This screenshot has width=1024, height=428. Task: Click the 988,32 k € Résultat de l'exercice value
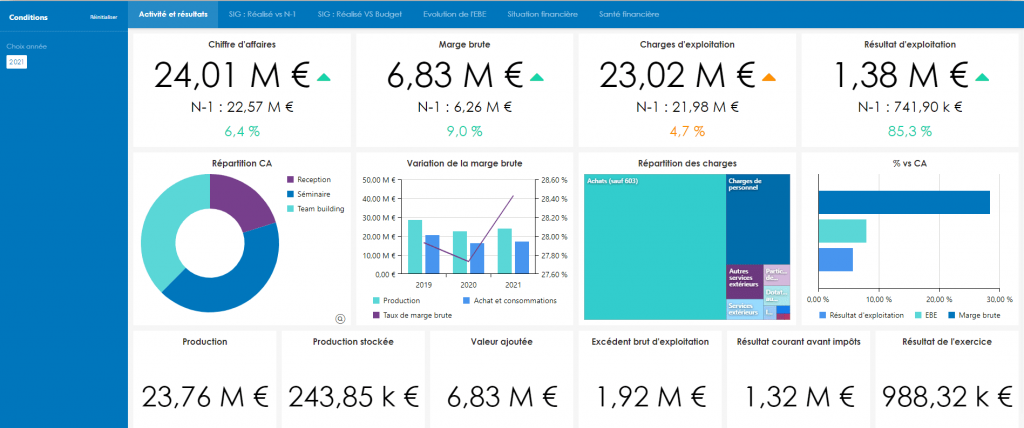(948, 397)
